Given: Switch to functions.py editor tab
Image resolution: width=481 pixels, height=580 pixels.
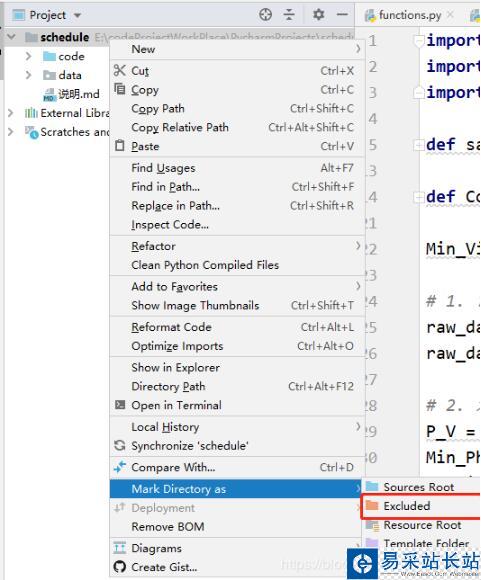Looking at the screenshot, I should [x=410, y=15].
